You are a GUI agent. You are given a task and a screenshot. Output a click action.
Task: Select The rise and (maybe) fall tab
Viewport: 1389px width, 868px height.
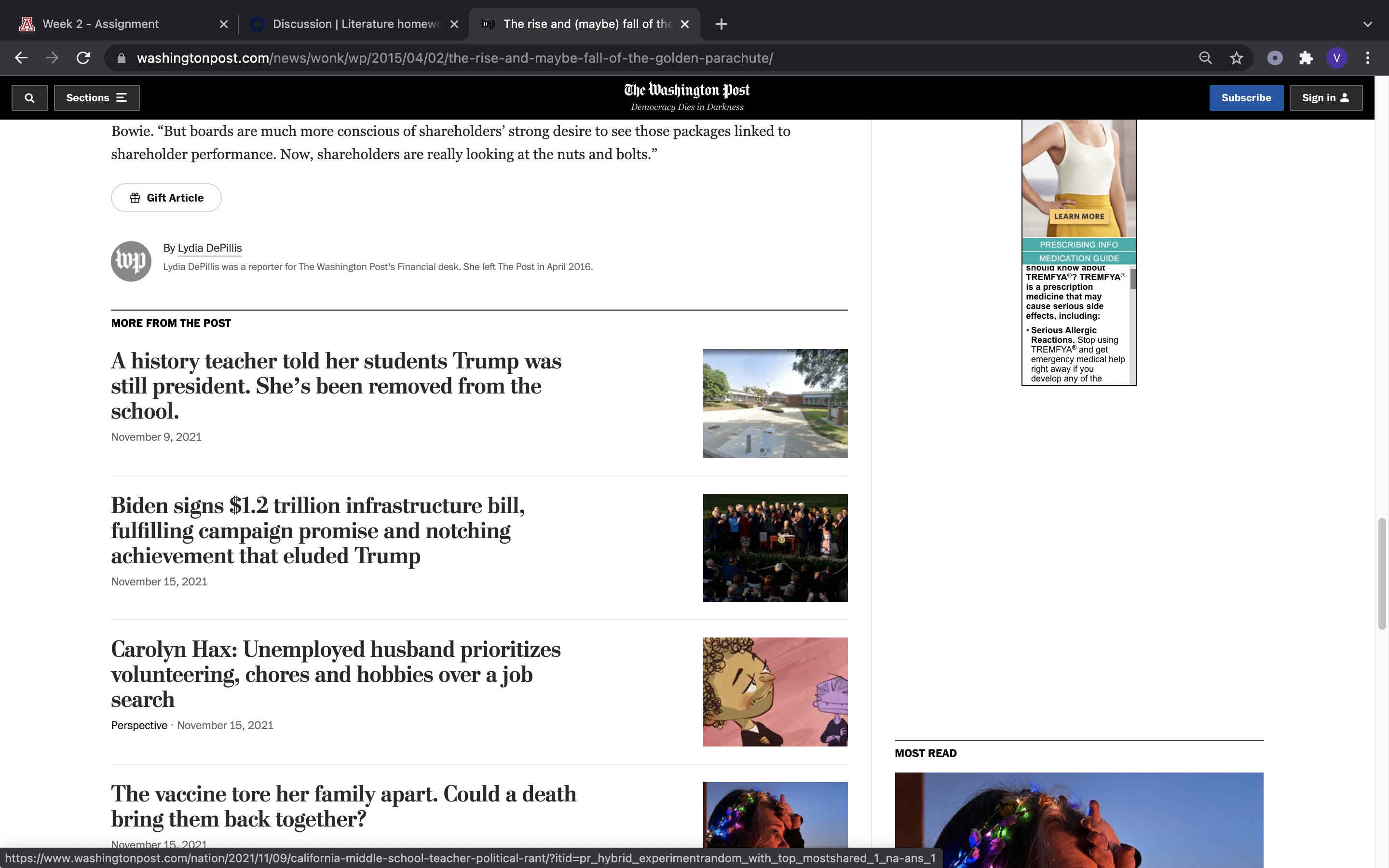coord(585,24)
